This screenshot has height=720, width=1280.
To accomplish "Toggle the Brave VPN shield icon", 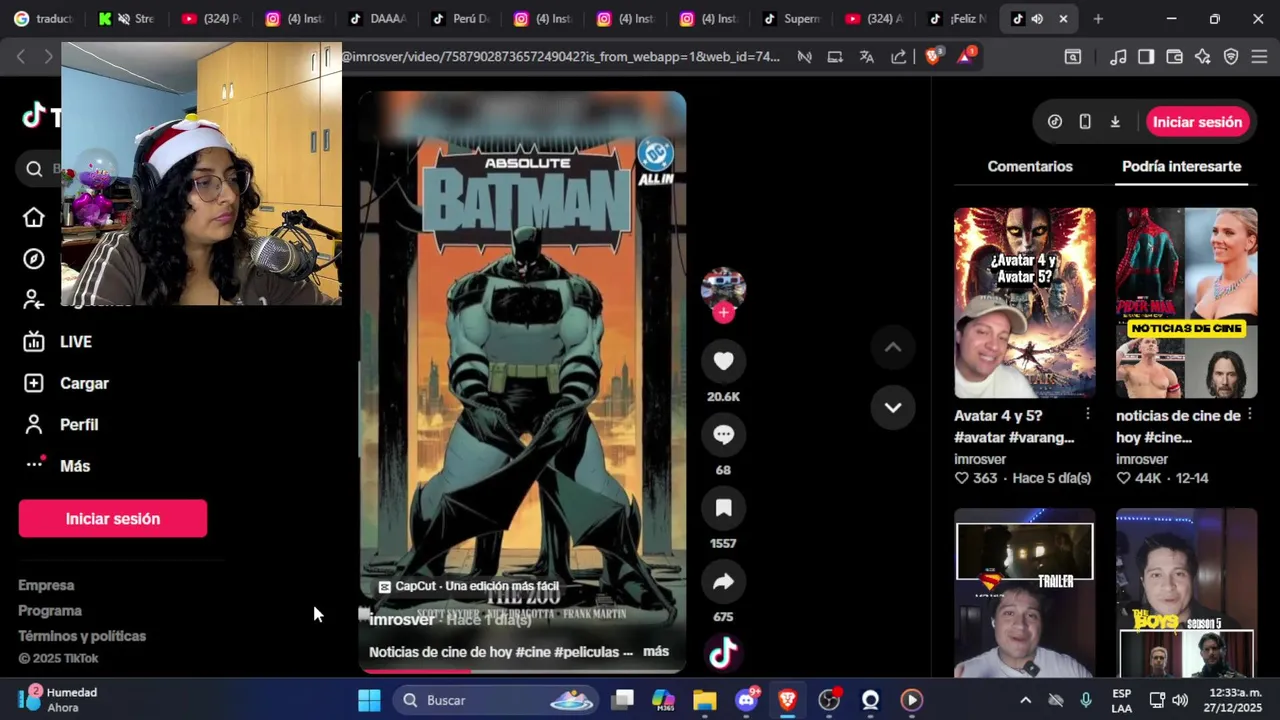I will [x=1231, y=57].
